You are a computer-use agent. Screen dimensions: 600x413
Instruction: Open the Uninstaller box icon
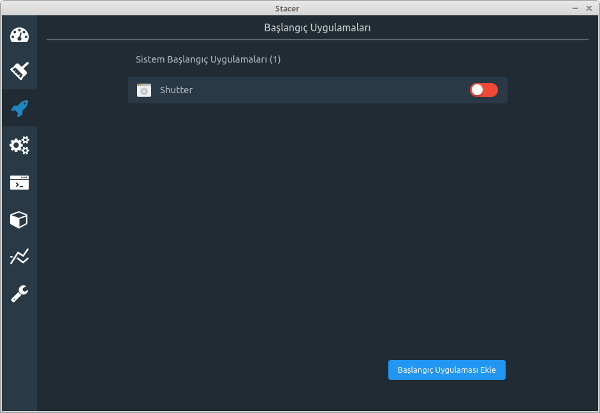[x=19, y=220]
